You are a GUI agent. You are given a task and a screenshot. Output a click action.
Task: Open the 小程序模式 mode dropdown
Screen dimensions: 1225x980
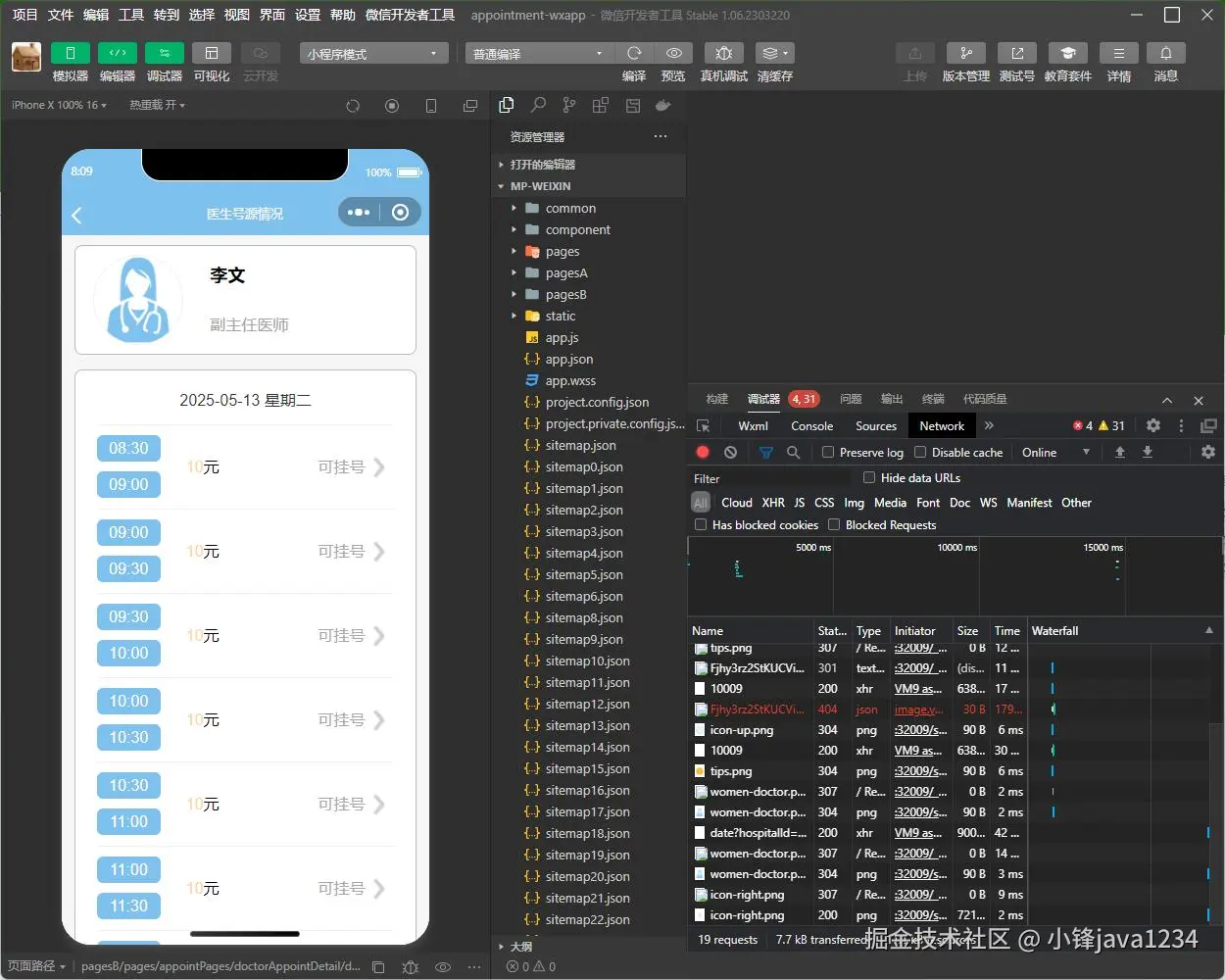pyautogui.click(x=373, y=53)
